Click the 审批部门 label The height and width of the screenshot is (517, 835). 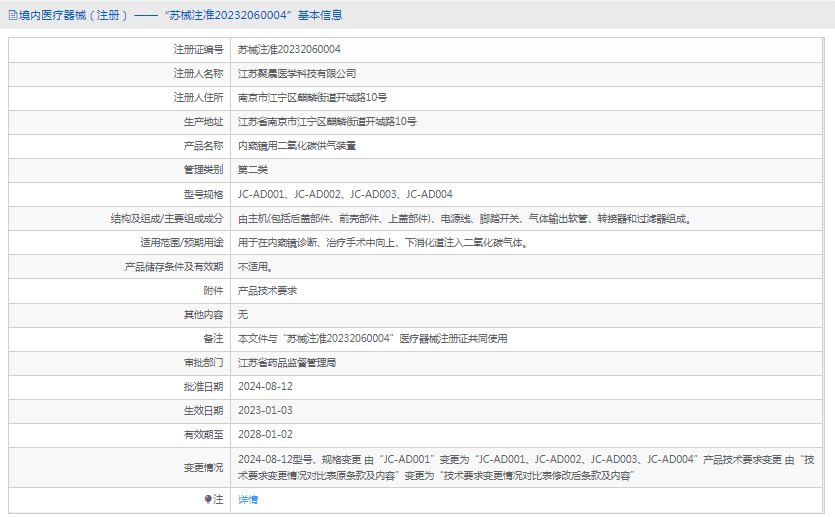coord(203,363)
